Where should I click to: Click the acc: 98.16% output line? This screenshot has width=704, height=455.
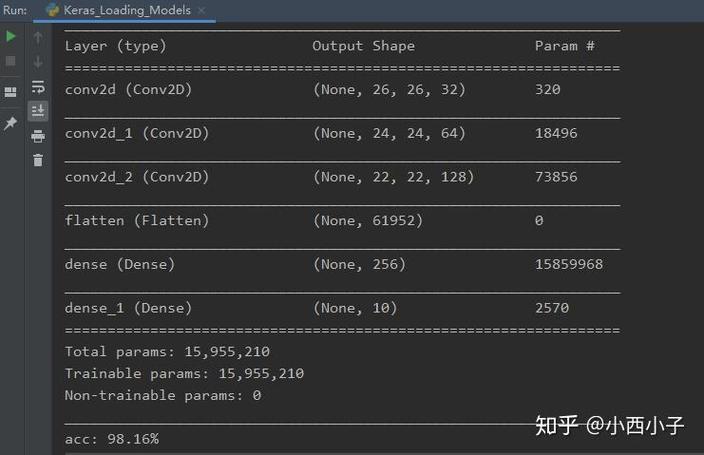112,439
